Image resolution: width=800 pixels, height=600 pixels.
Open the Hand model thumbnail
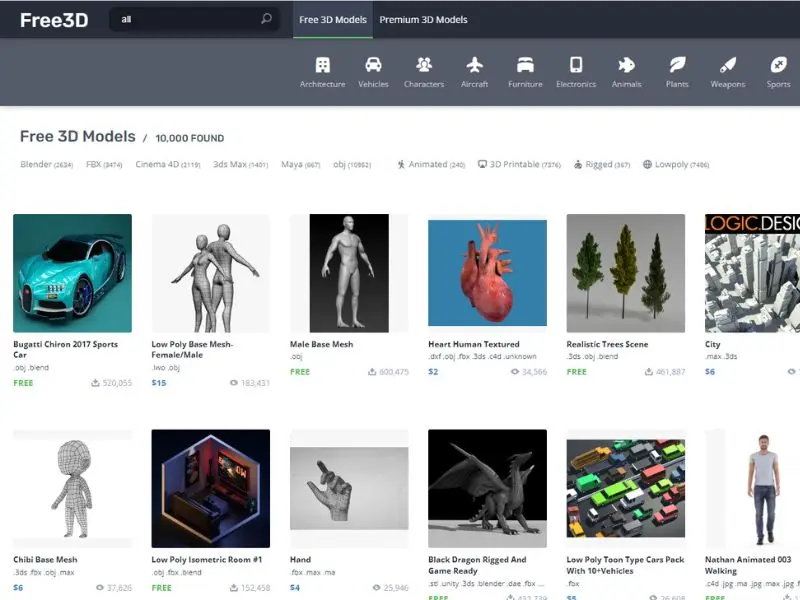349,489
